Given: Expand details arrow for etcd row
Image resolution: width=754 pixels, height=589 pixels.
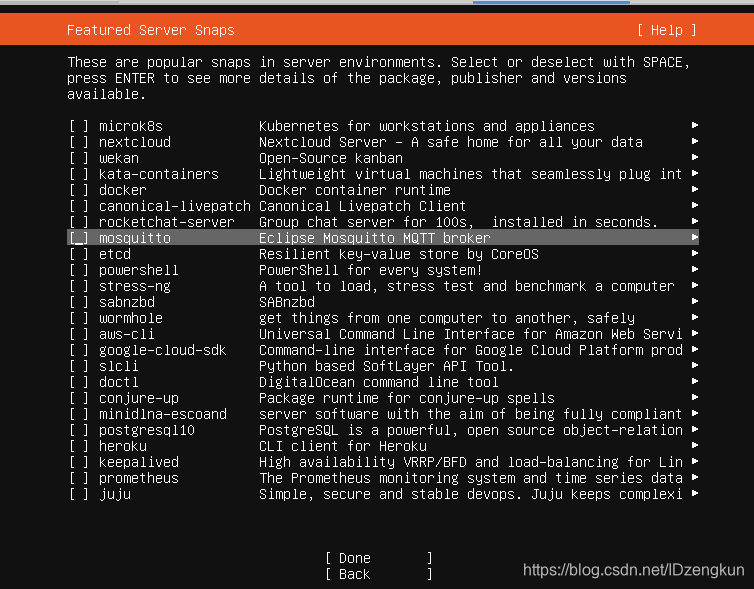Looking at the screenshot, I should pyautogui.click(x=695, y=253).
